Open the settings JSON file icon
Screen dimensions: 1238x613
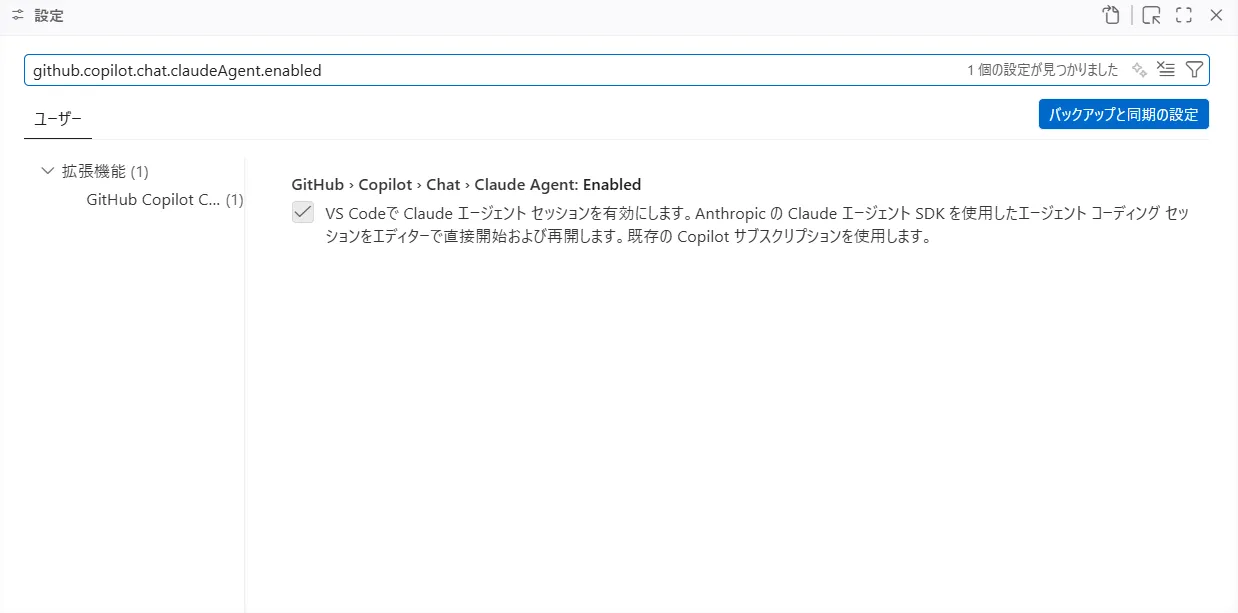pos(1111,15)
